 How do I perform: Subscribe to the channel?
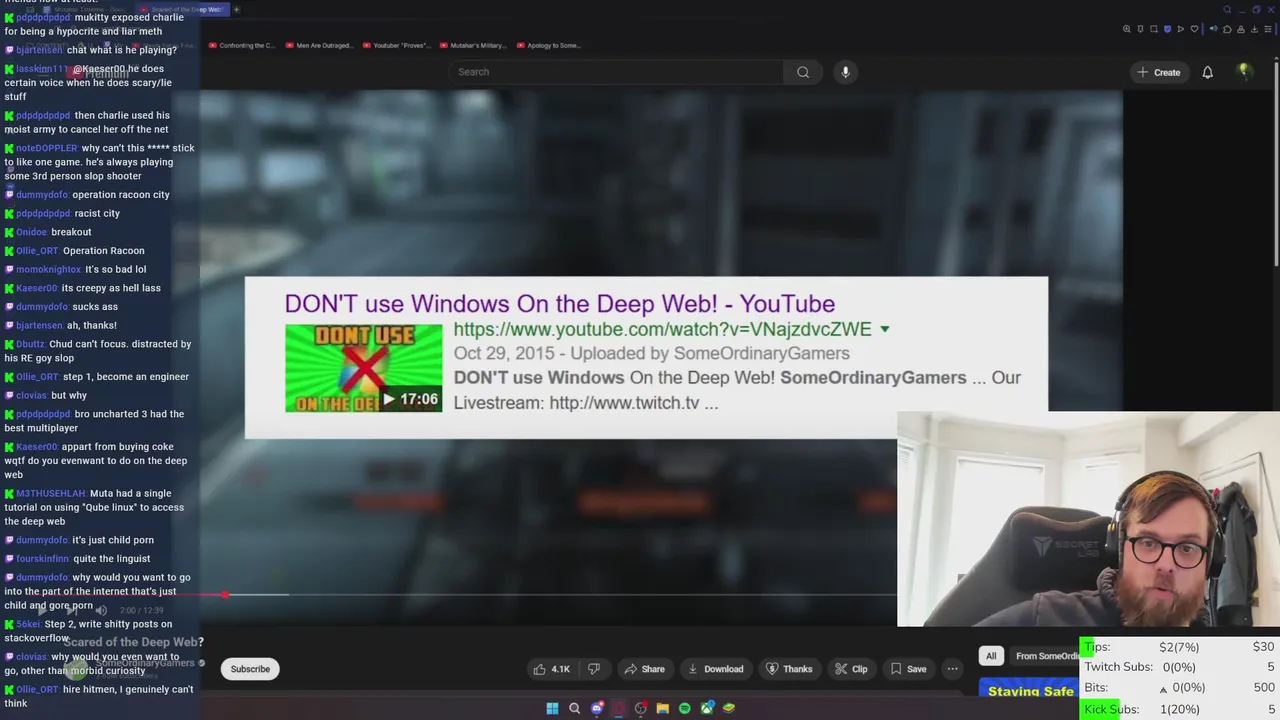[x=250, y=669]
